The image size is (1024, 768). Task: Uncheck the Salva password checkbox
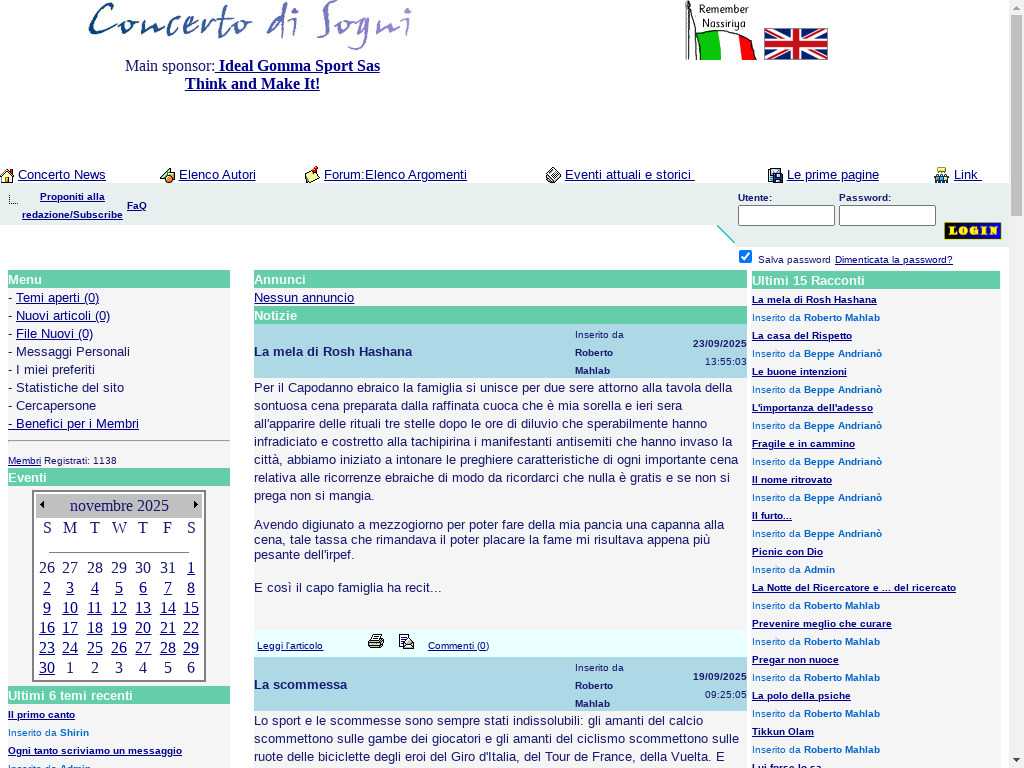(x=745, y=257)
